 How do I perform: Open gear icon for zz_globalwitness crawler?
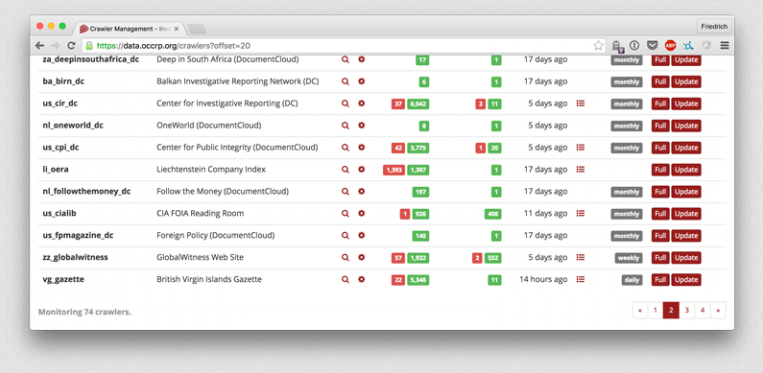(361, 257)
